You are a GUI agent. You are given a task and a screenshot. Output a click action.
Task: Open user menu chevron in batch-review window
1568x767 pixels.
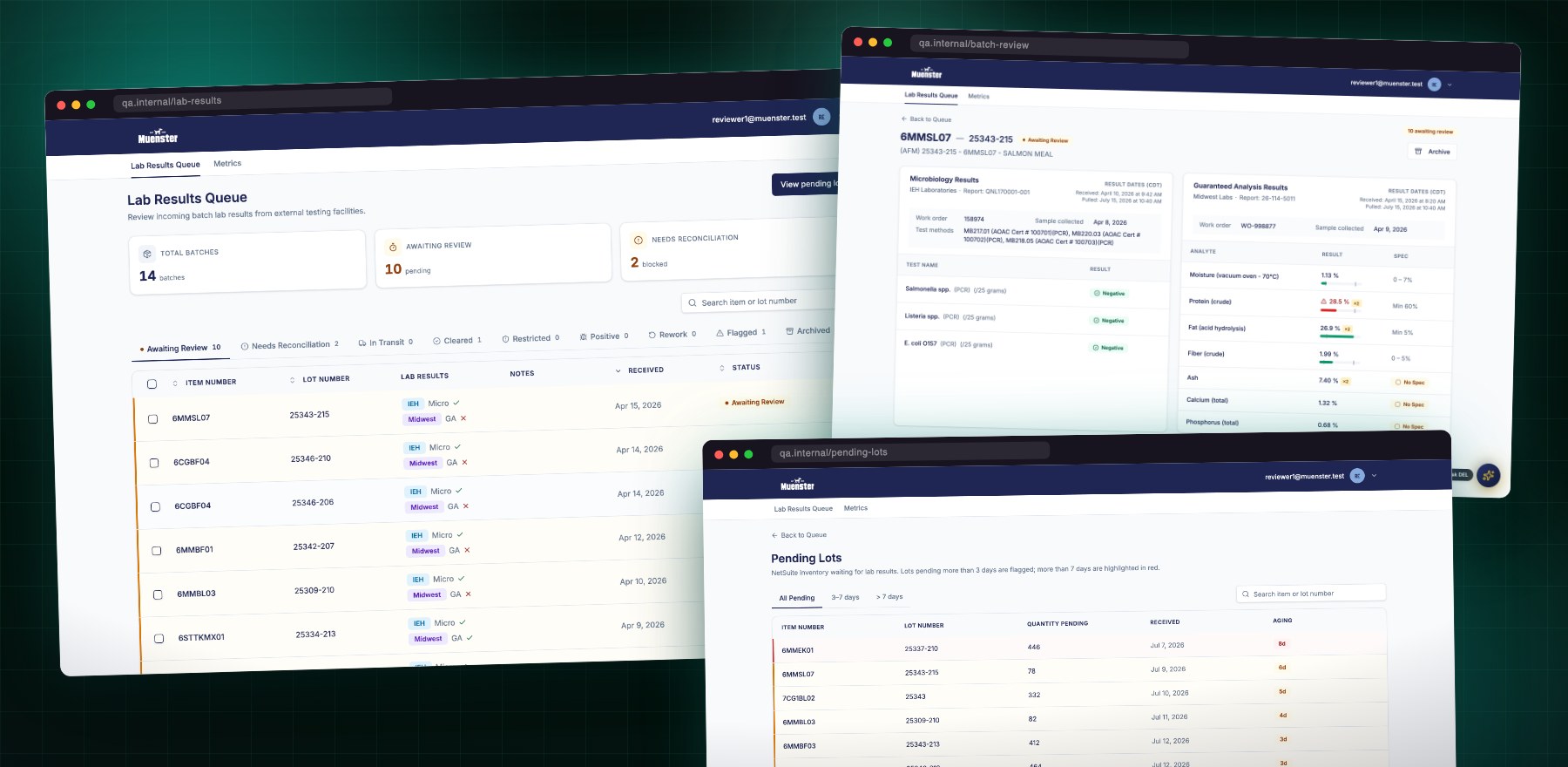click(1450, 85)
